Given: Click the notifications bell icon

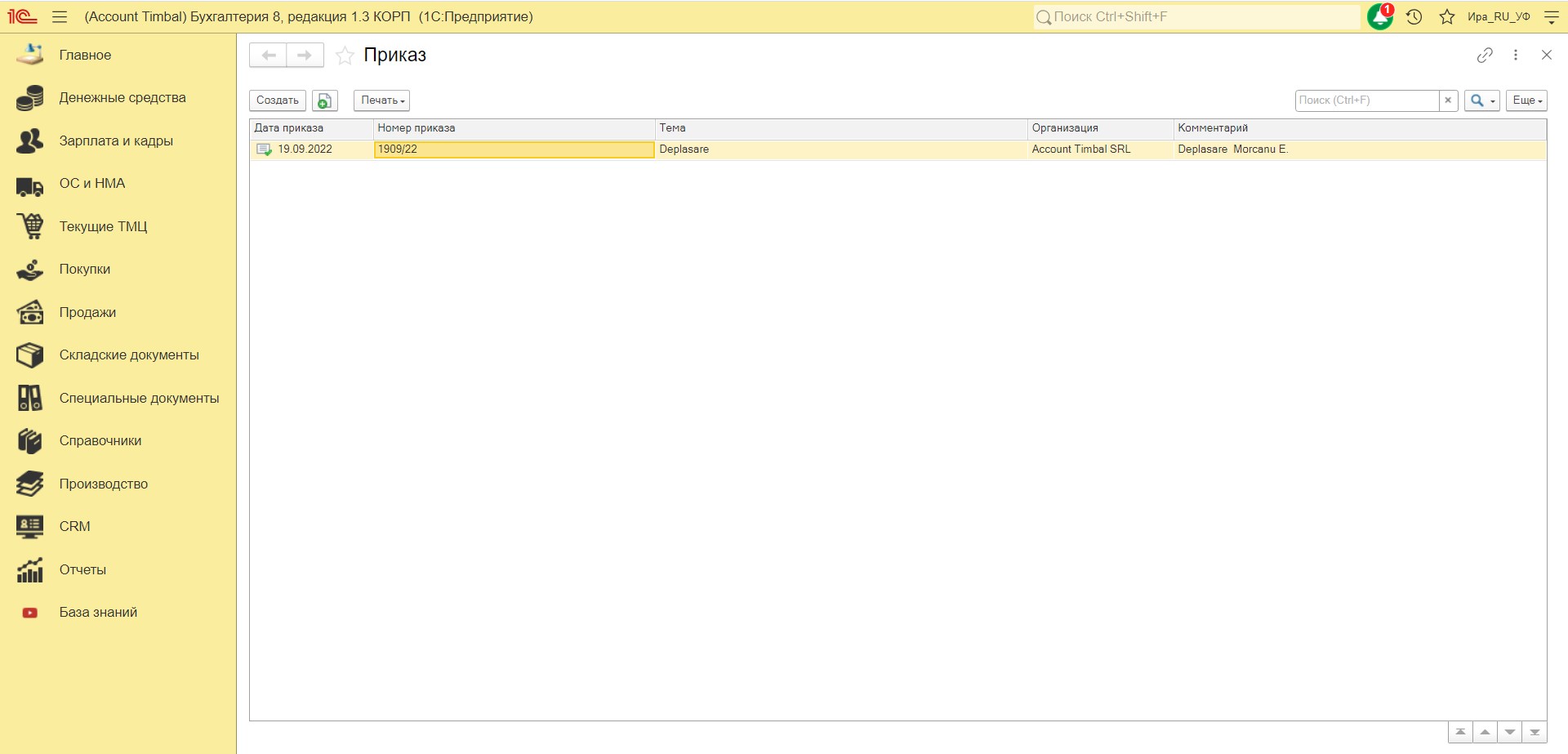Looking at the screenshot, I should (1379, 17).
